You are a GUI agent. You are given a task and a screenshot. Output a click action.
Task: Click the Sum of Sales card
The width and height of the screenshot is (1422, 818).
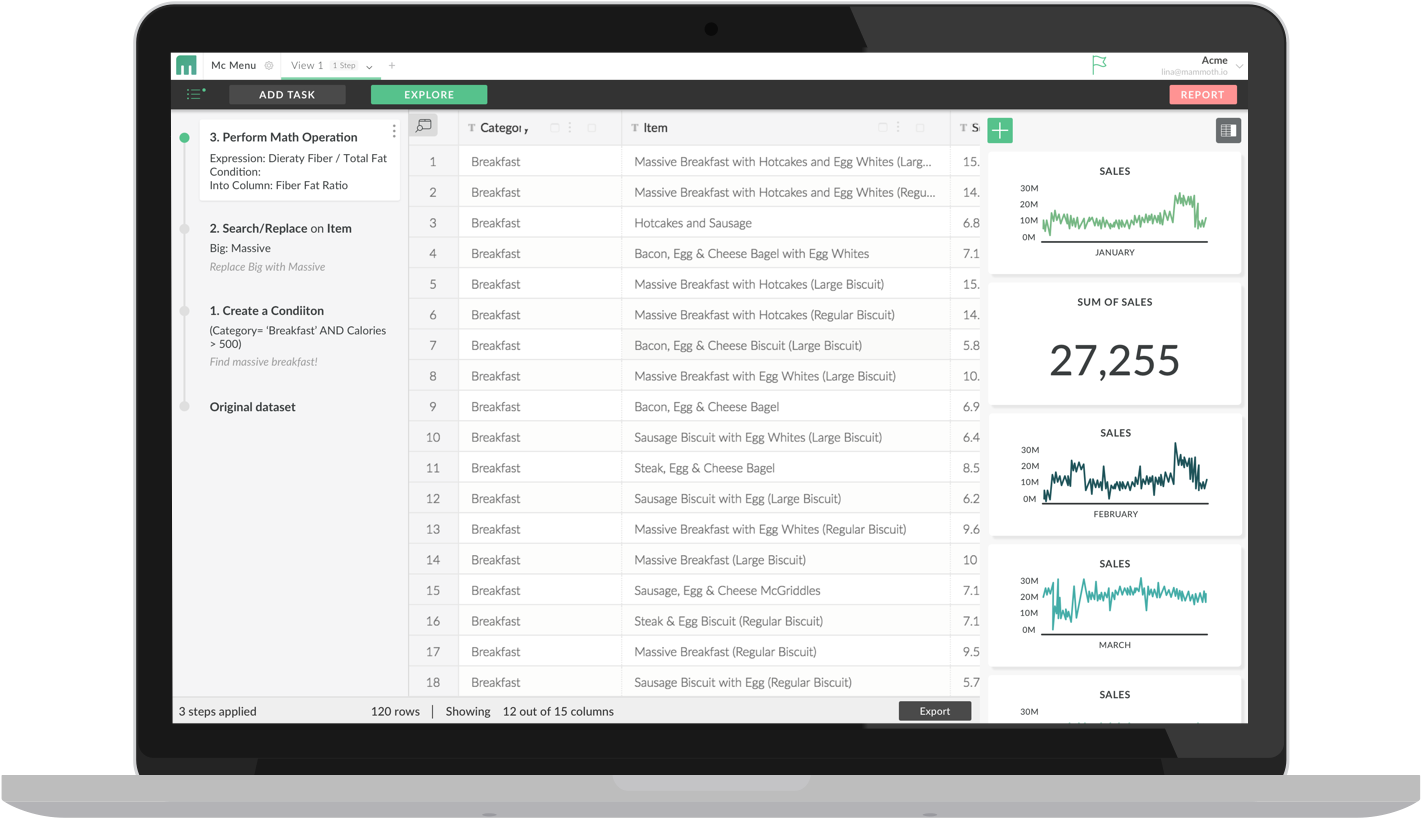[1115, 343]
